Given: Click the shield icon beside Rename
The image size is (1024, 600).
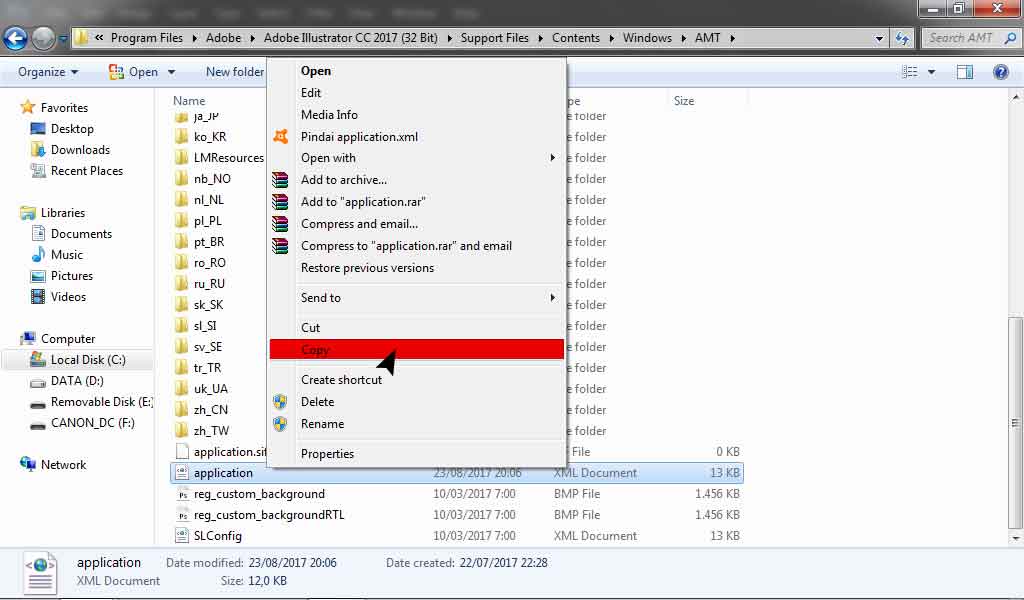Looking at the screenshot, I should point(280,424).
